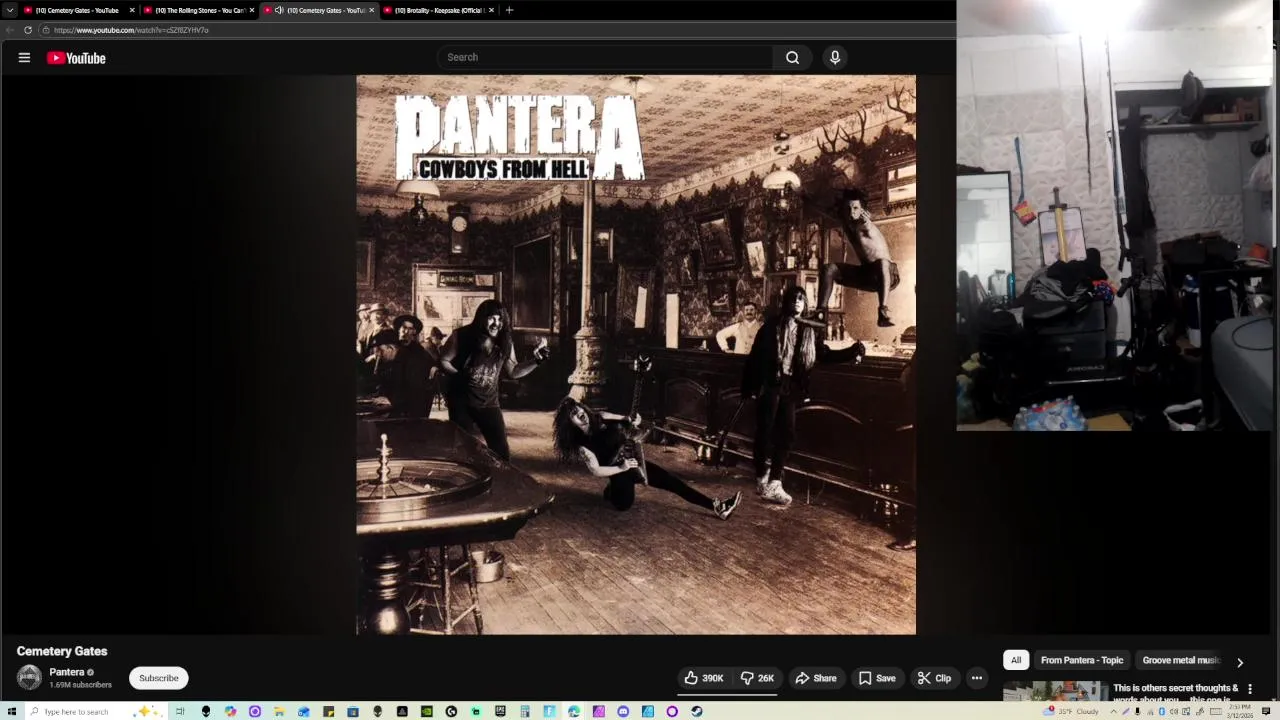Image resolution: width=1280 pixels, height=720 pixels.
Task: Open the suggested video thumbnail in sidebar
Action: [x=1056, y=691]
